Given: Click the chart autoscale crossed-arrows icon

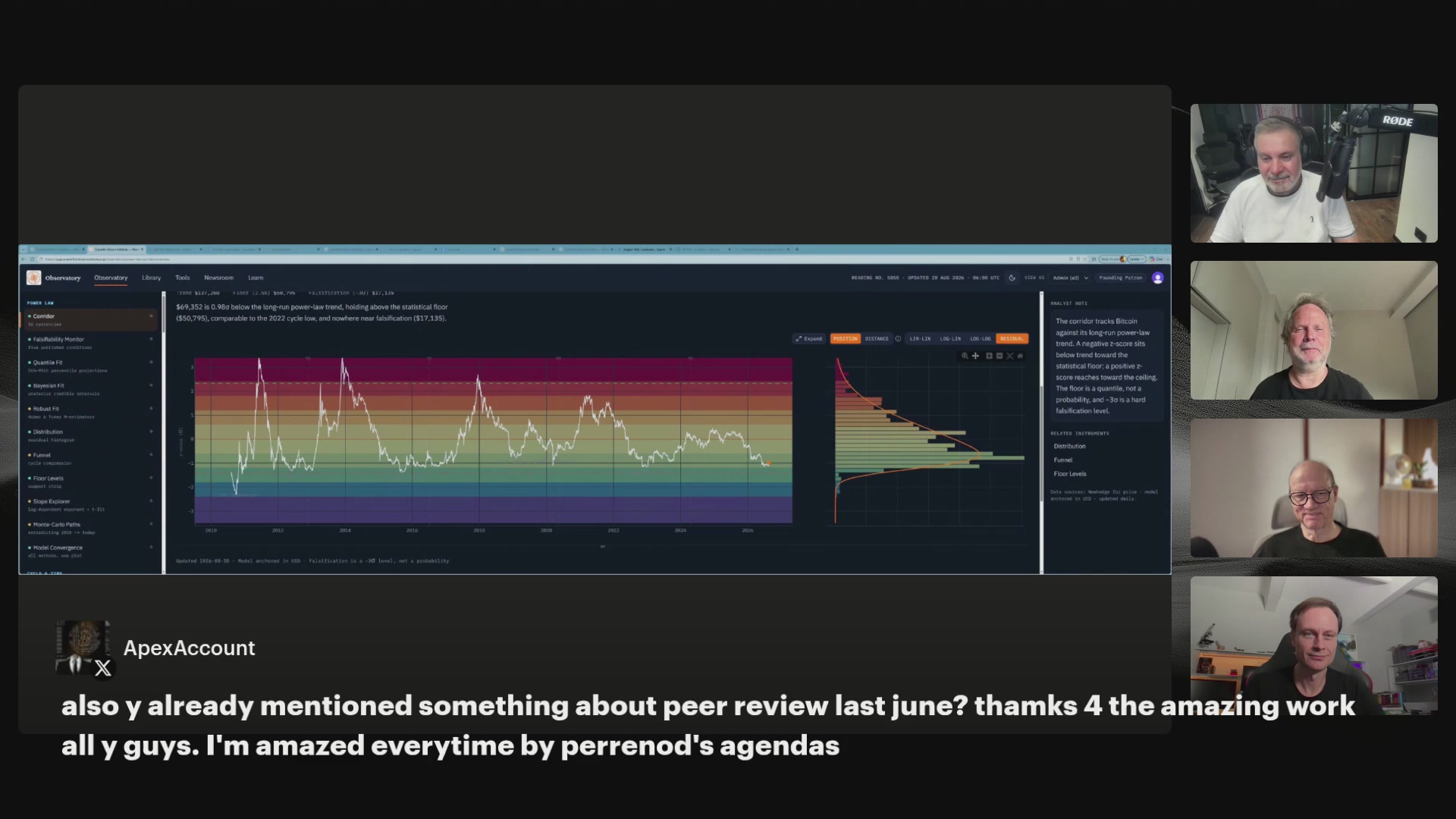Looking at the screenshot, I should tap(1009, 356).
